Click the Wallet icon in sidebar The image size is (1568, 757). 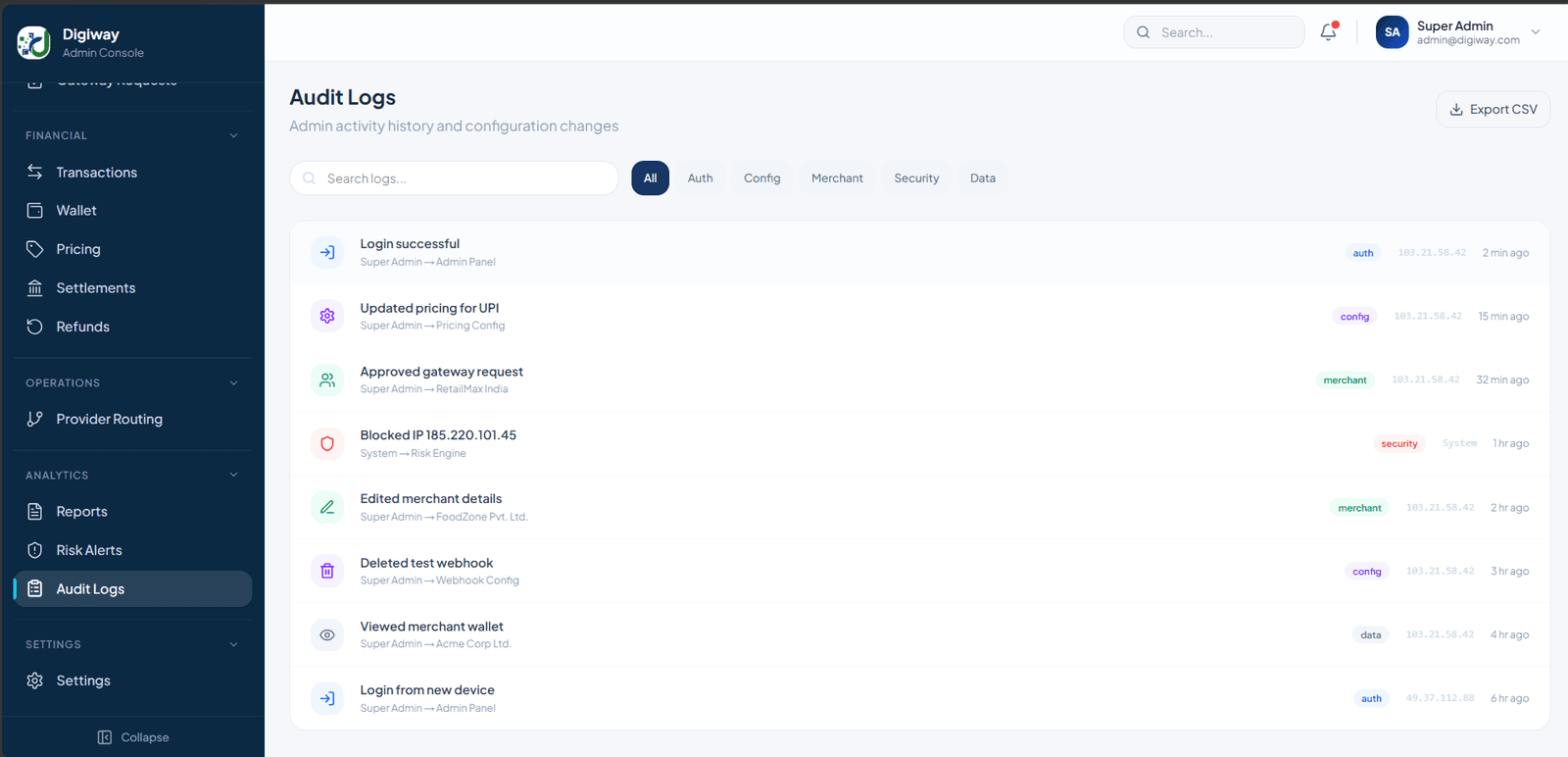coord(35,210)
